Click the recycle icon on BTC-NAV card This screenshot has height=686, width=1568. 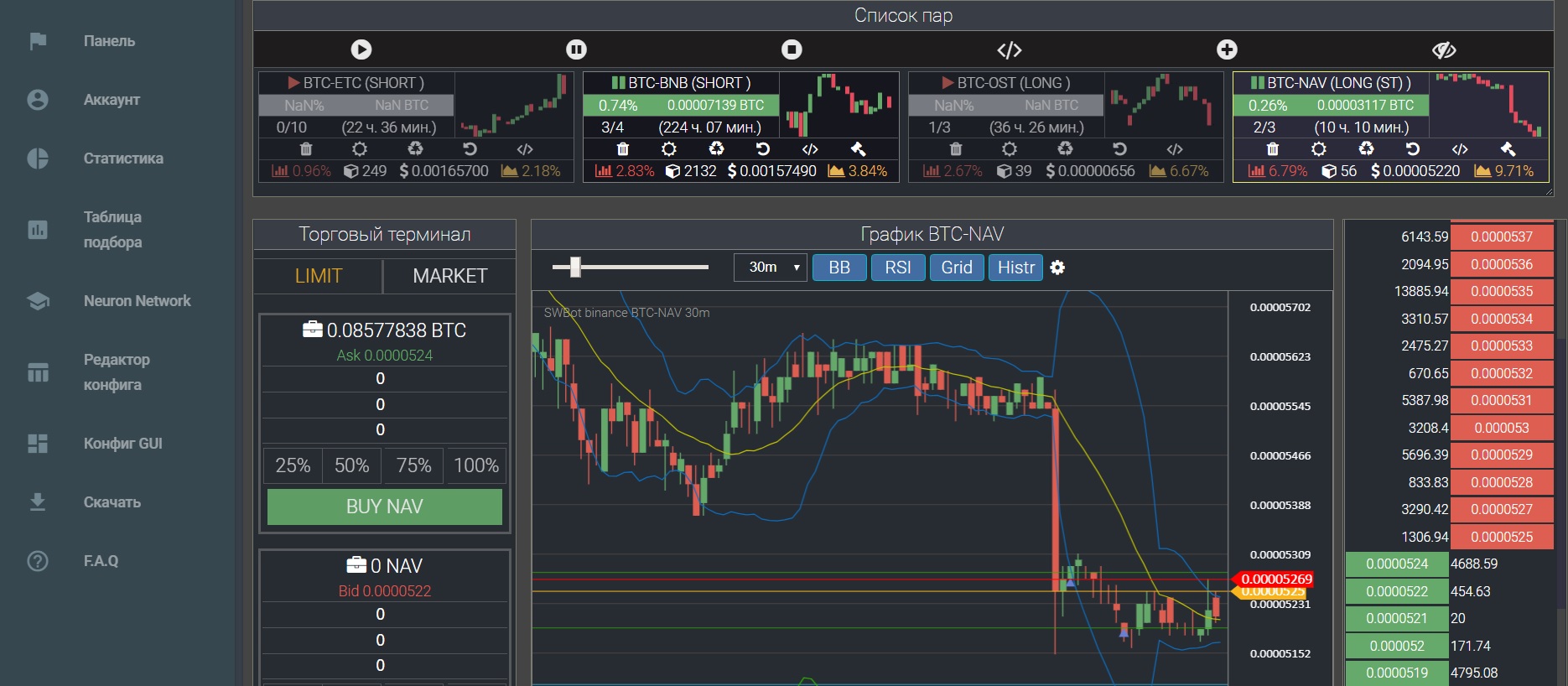coord(1366,149)
